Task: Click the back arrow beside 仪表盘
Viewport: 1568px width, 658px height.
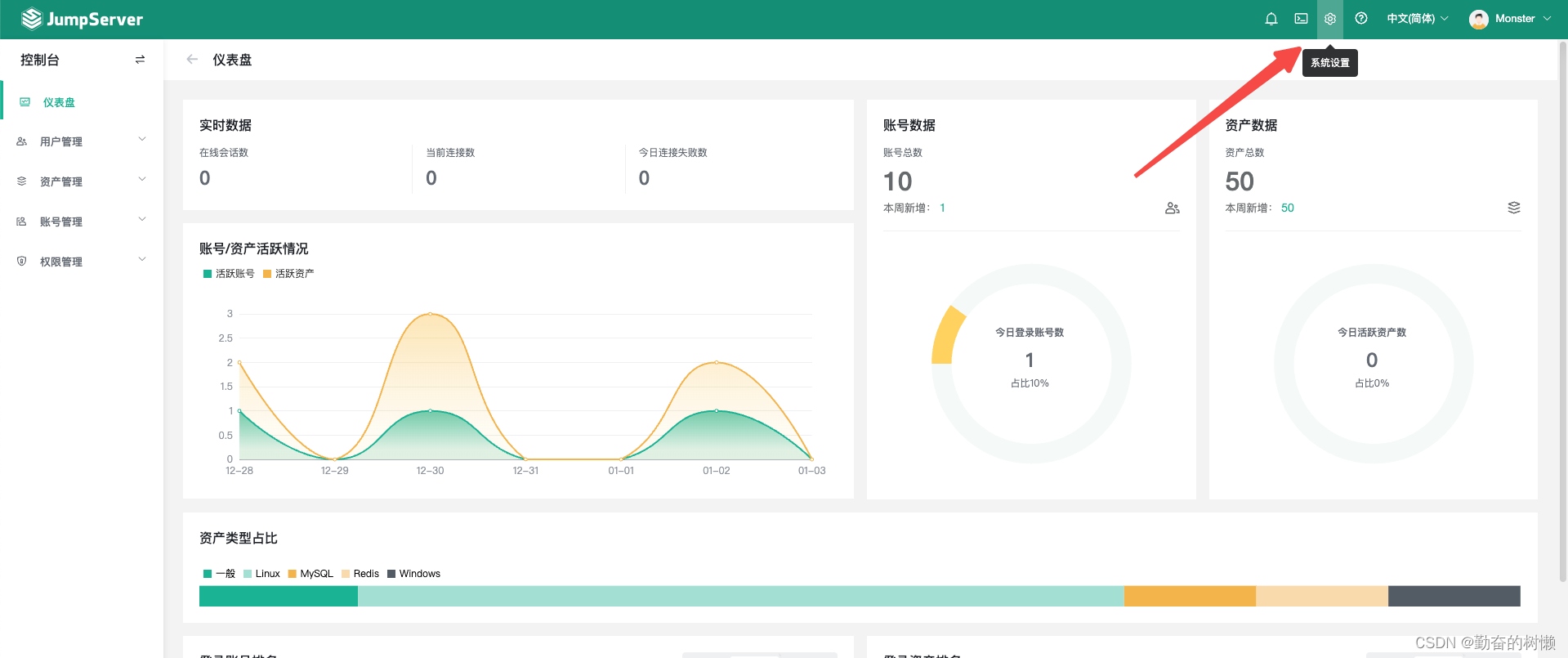Action: (192, 60)
